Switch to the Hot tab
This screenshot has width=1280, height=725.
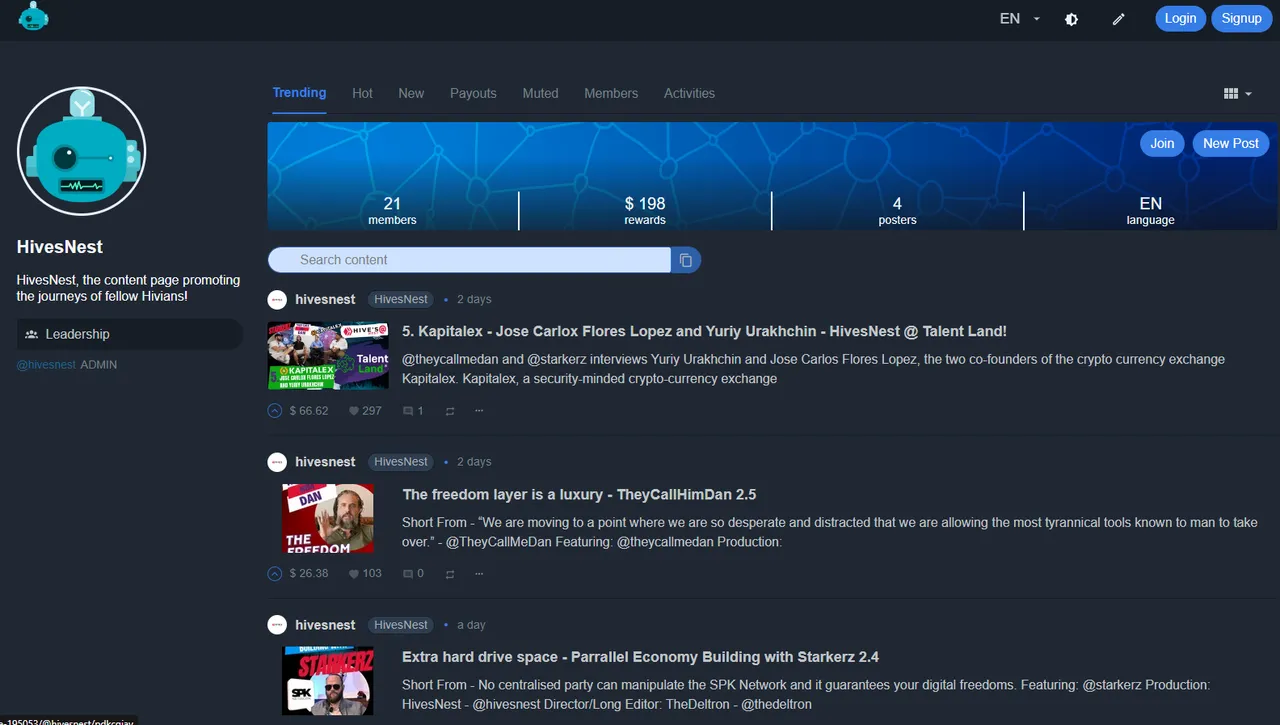[x=362, y=93]
